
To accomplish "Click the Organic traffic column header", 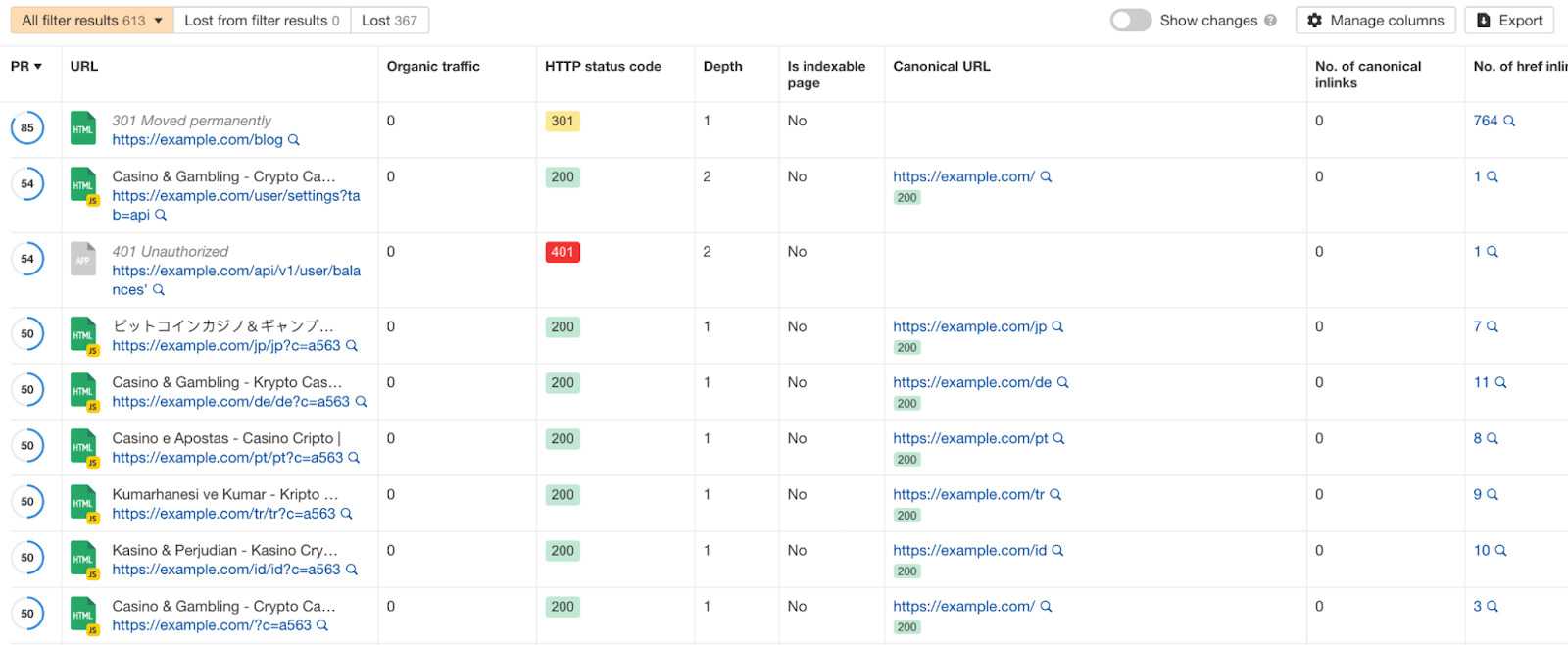I will pyautogui.click(x=433, y=67).
